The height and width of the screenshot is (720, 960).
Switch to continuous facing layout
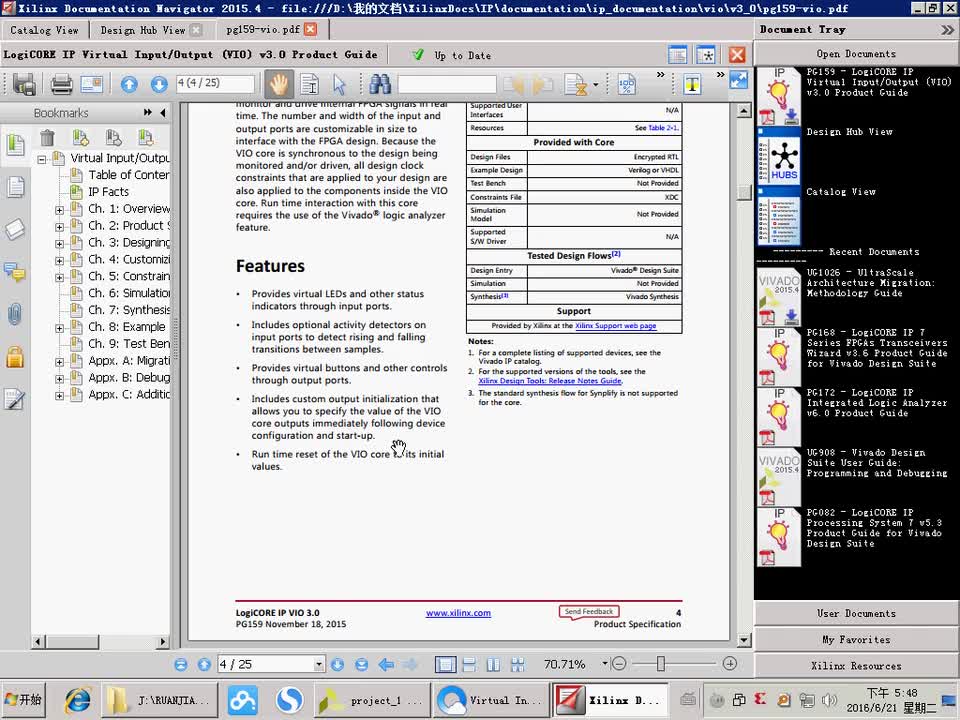[x=517, y=664]
